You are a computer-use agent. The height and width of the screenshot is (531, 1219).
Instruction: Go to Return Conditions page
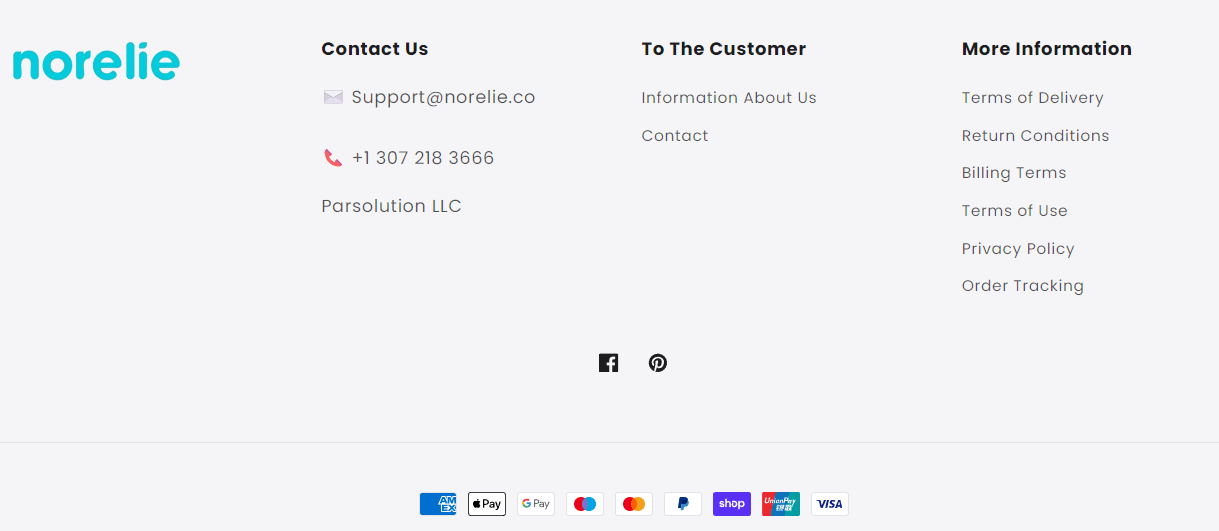coord(1036,136)
